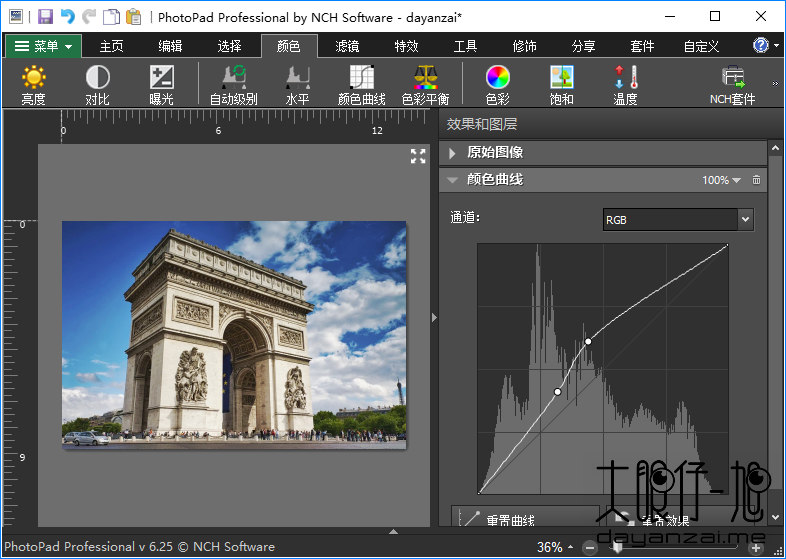Switch to the 工具 tab
786x559 pixels.
coord(465,46)
